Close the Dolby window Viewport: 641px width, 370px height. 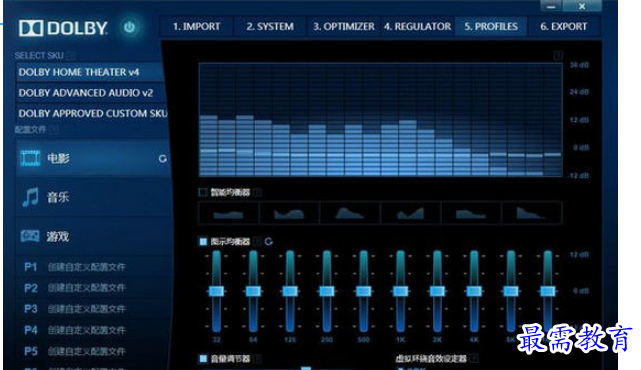point(582,6)
